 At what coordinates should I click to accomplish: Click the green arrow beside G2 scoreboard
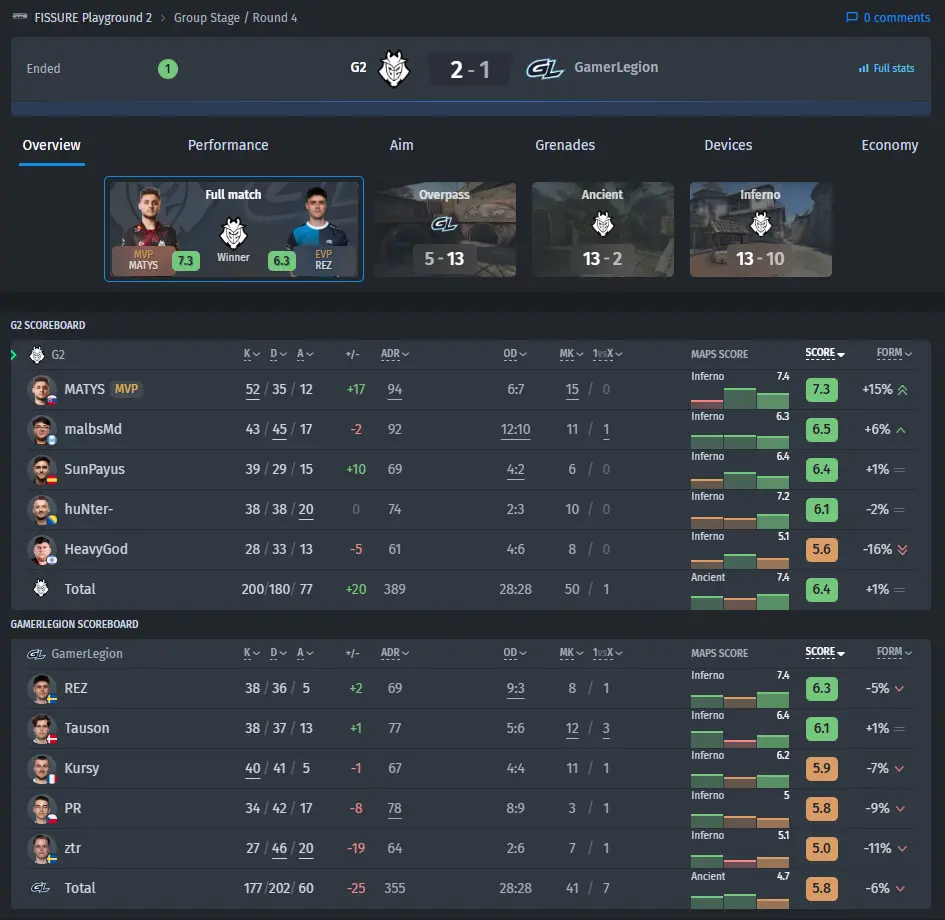[x=13, y=355]
